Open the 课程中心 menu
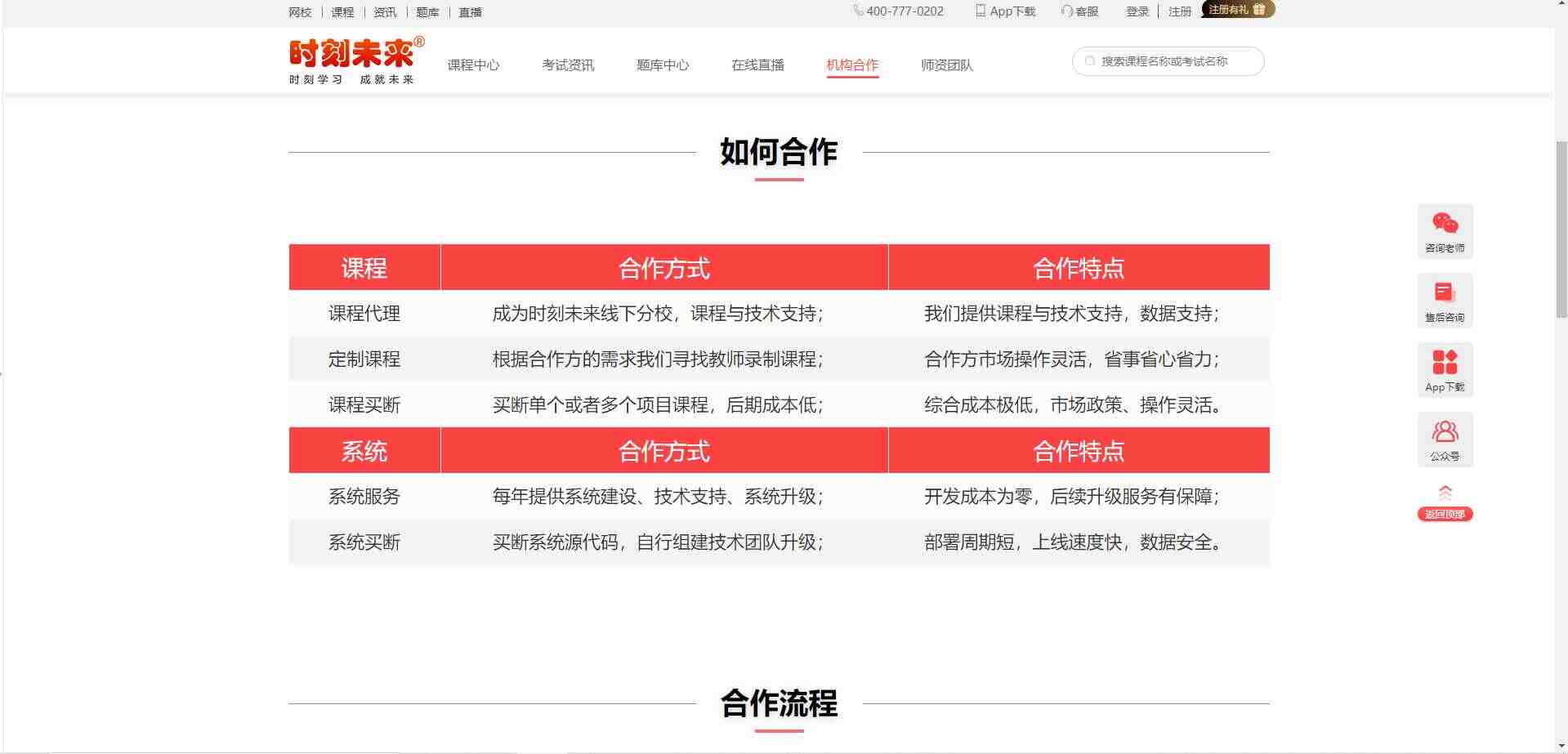Viewport: 1568px width, 754px height. pyautogui.click(x=473, y=65)
